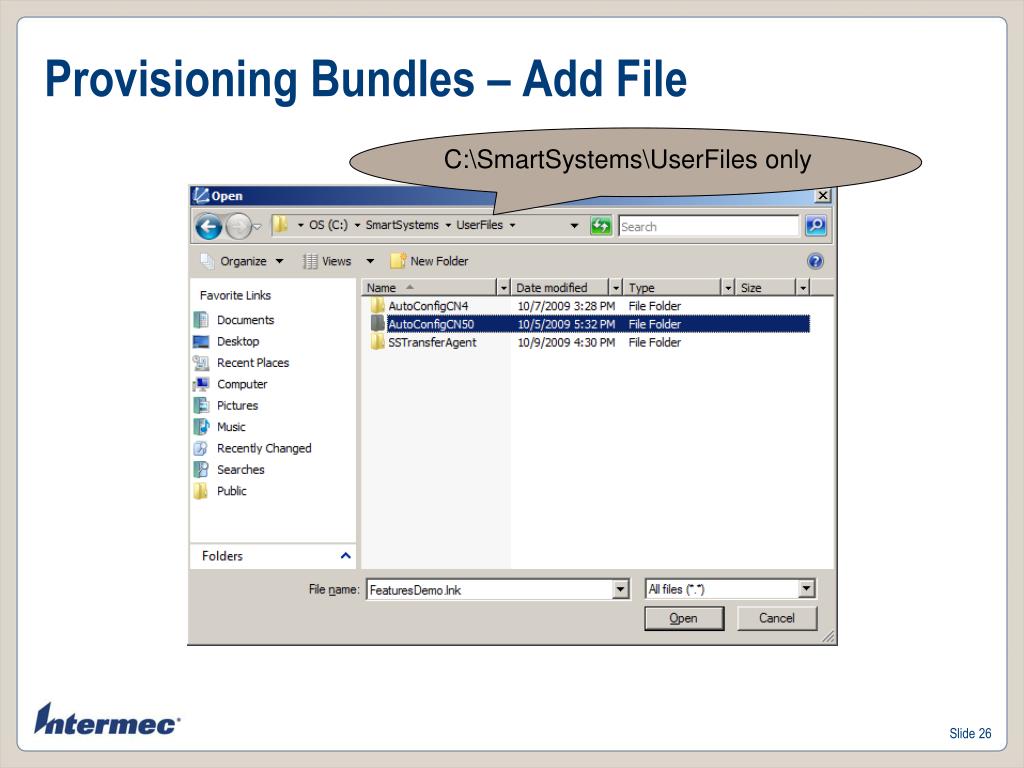Open recent pages dropdown beside Forward arrow
This screenshot has width=1024, height=768.
[x=257, y=227]
